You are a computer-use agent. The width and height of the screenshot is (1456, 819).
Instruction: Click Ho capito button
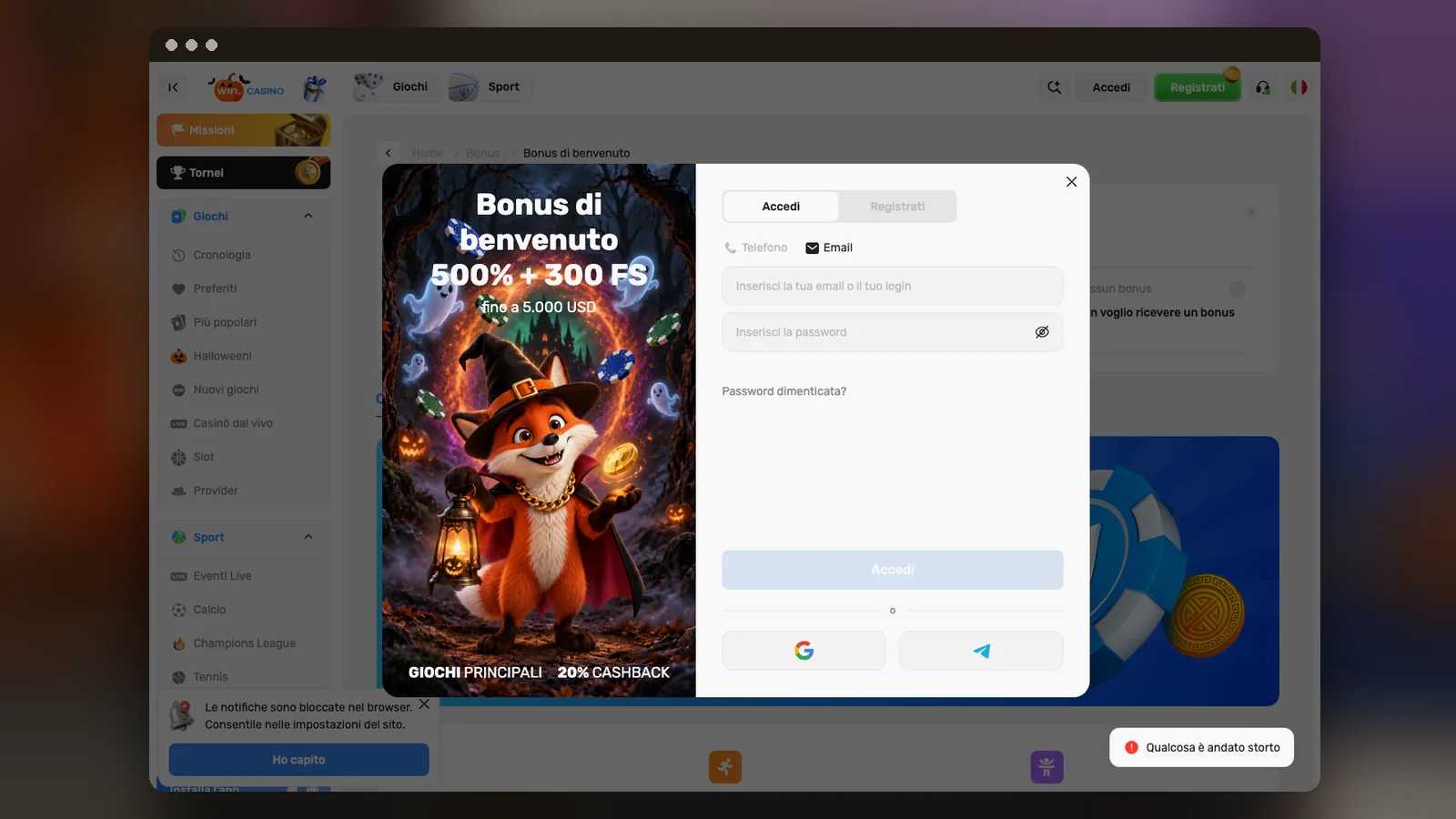(298, 760)
